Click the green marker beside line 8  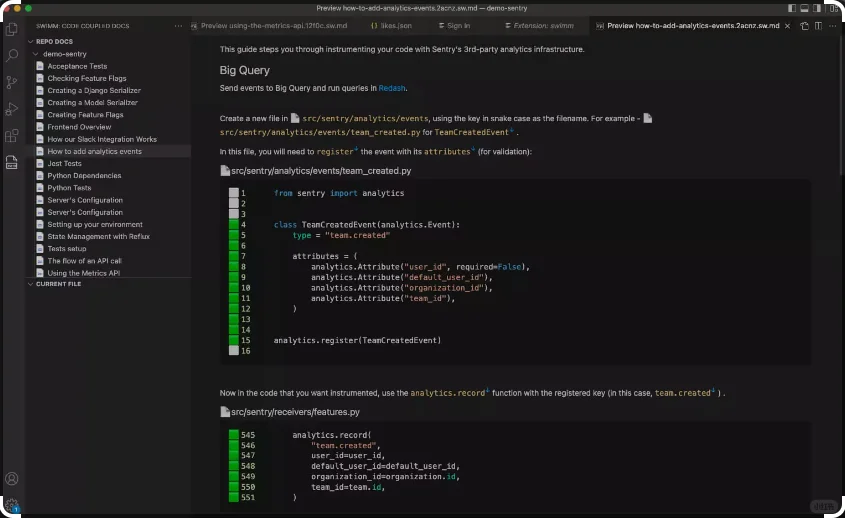(233, 267)
